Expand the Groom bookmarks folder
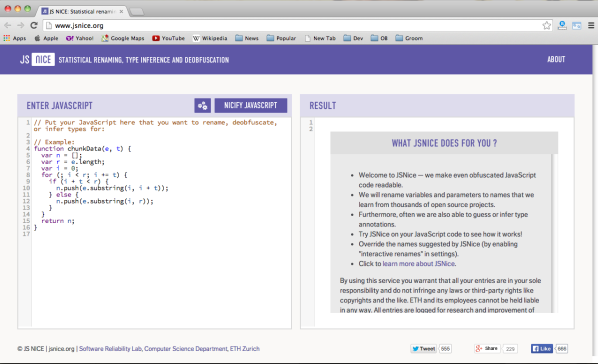The image size is (598, 364). coord(409,38)
